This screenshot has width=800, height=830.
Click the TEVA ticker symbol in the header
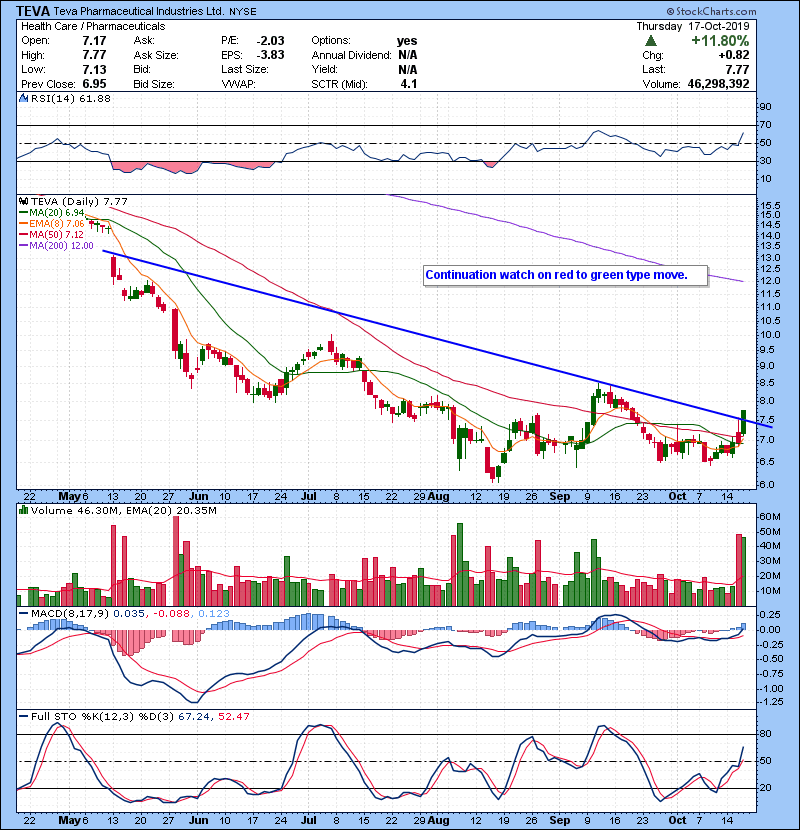(33, 11)
